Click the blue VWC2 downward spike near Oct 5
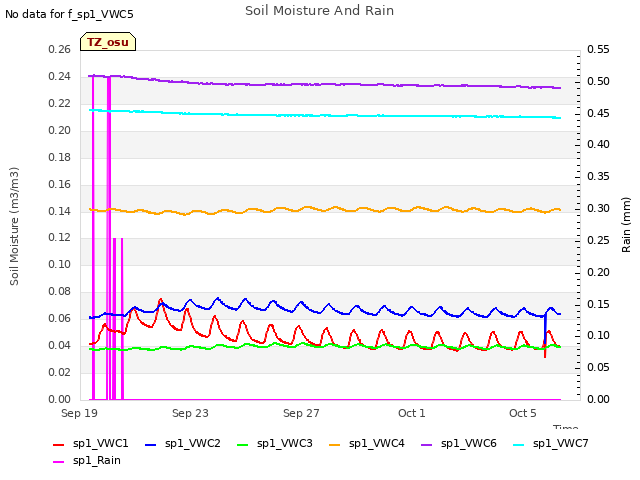 pos(545,329)
